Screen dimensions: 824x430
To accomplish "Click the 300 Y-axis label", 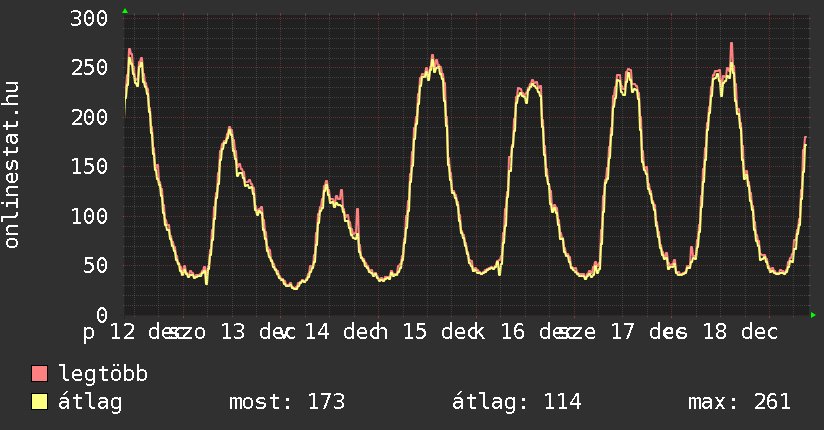I will 90,18.
